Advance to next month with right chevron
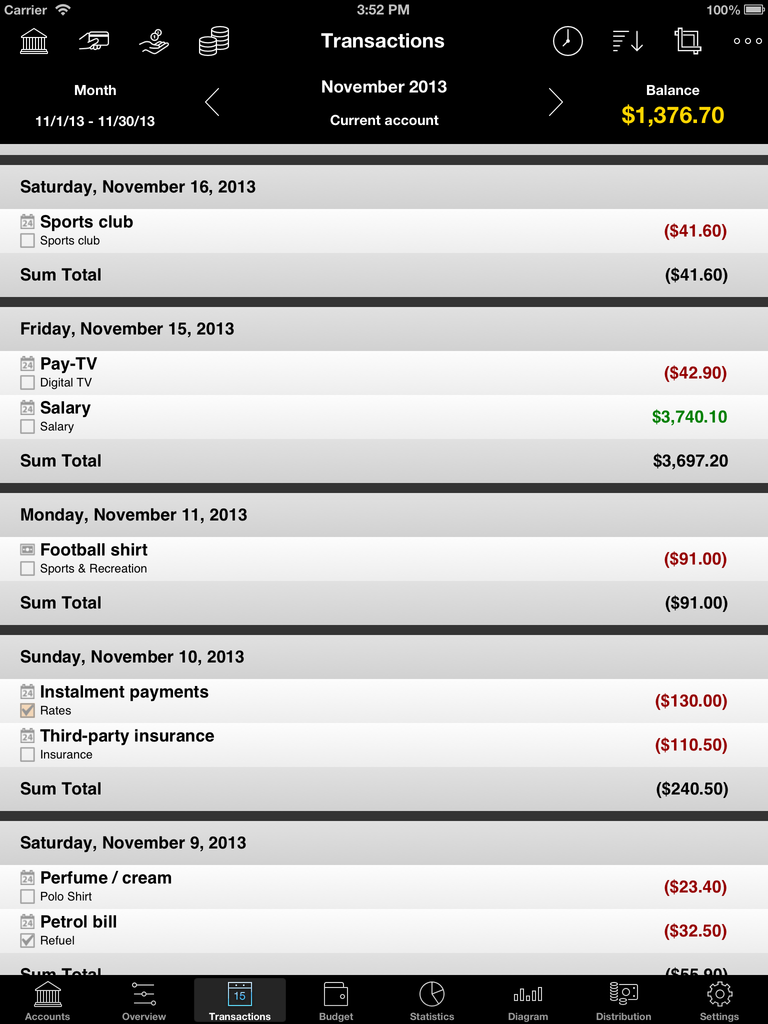Image resolution: width=768 pixels, height=1024 pixels. (x=555, y=102)
